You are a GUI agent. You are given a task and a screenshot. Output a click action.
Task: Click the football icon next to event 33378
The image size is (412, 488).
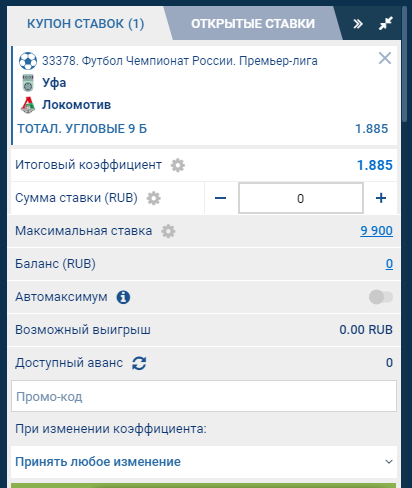(28, 61)
